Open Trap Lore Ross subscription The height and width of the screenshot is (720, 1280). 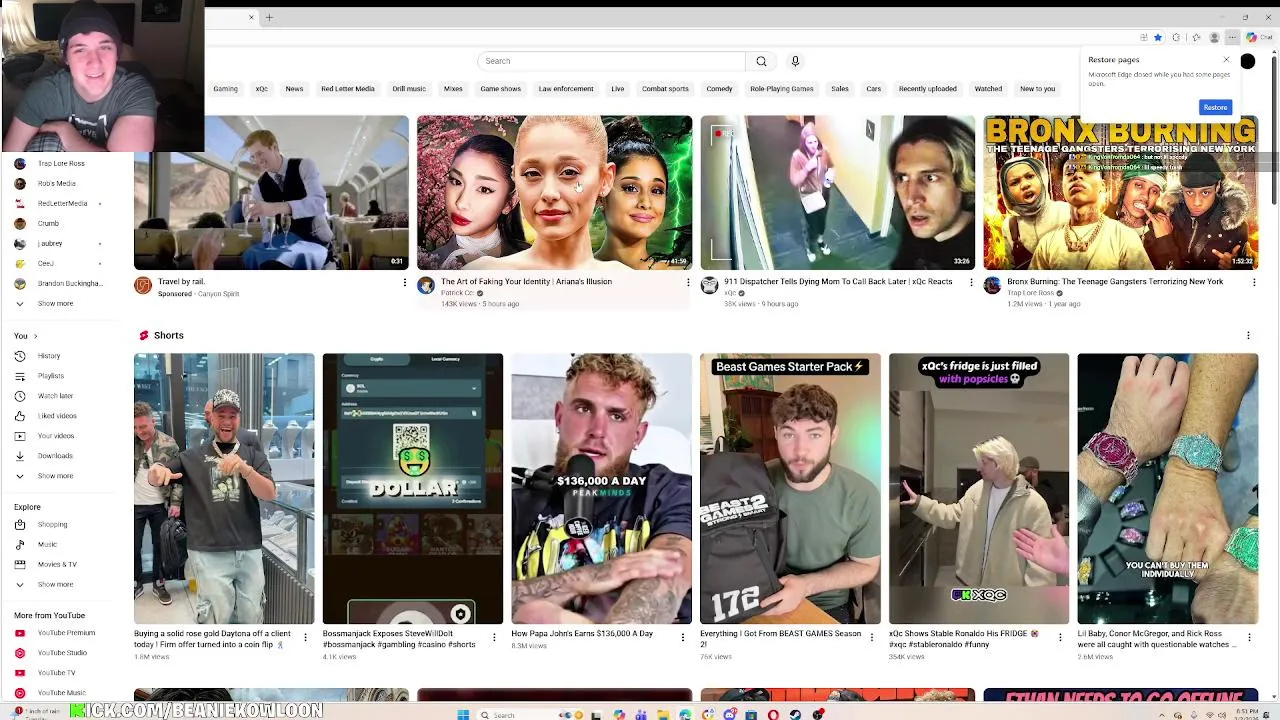(61, 163)
